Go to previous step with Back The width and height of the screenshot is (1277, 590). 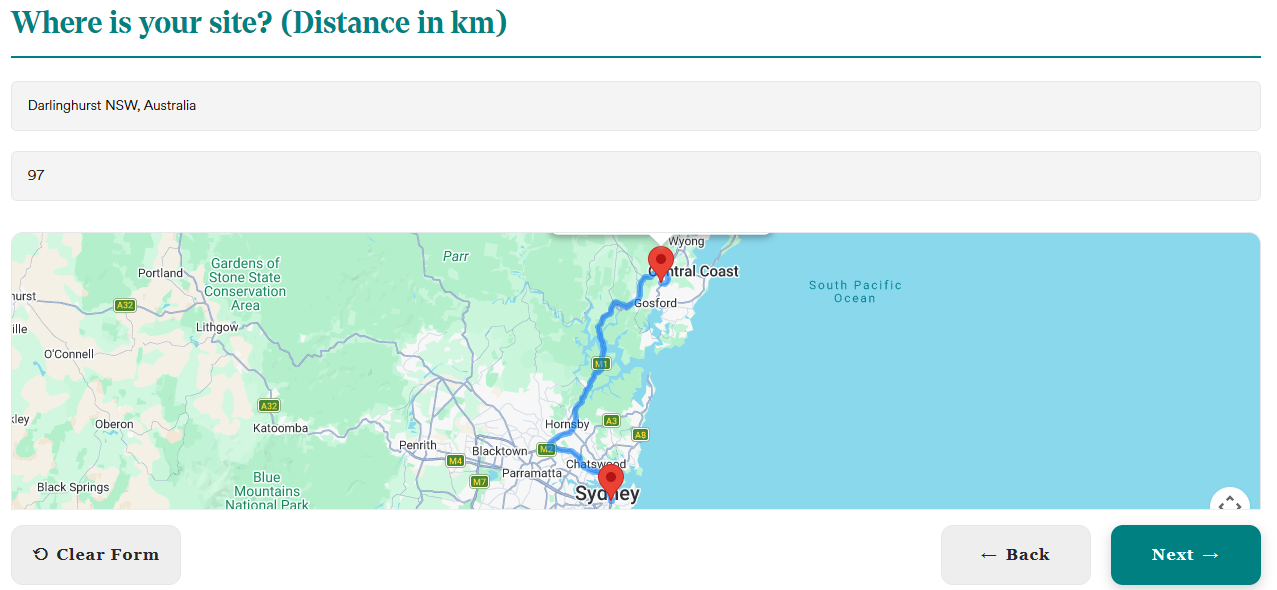(x=1015, y=555)
